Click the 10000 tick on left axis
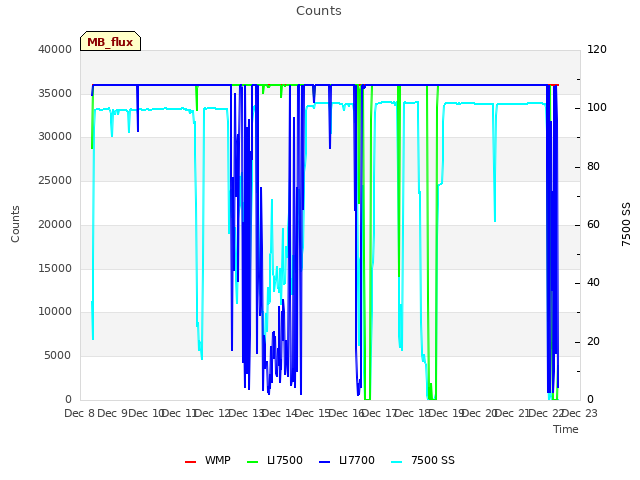The image size is (640, 480). [55, 311]
